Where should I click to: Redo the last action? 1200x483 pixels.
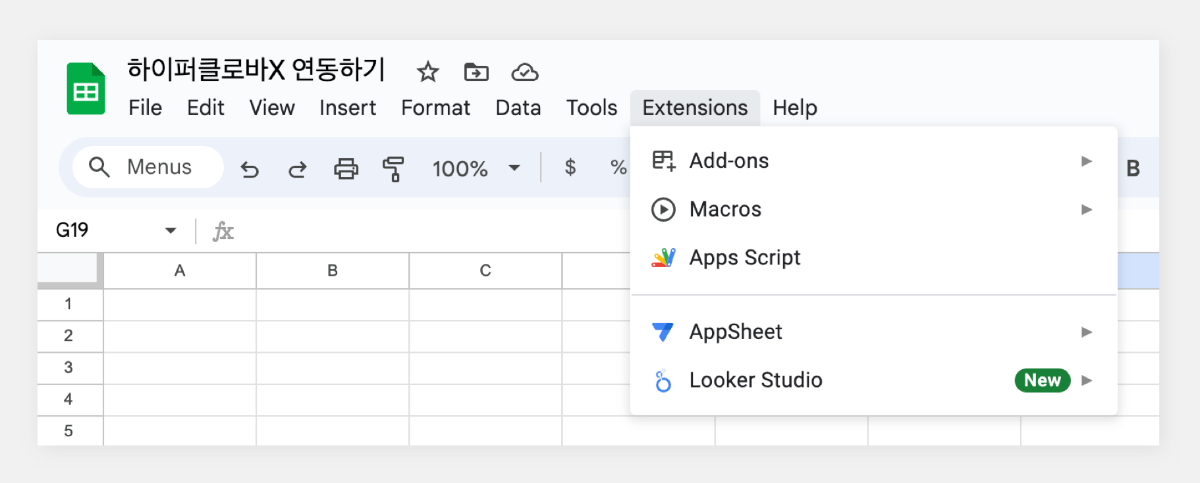[x=297, y=169]
